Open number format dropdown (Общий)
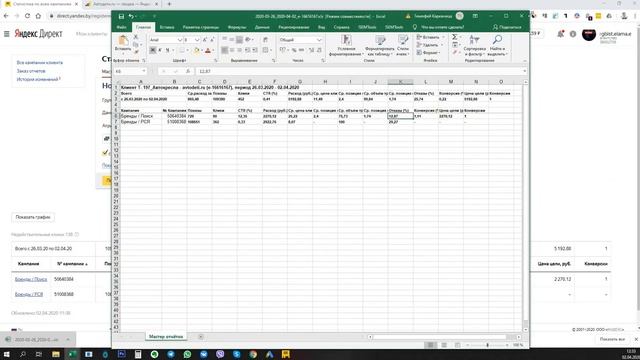 (x=319, y=40)
